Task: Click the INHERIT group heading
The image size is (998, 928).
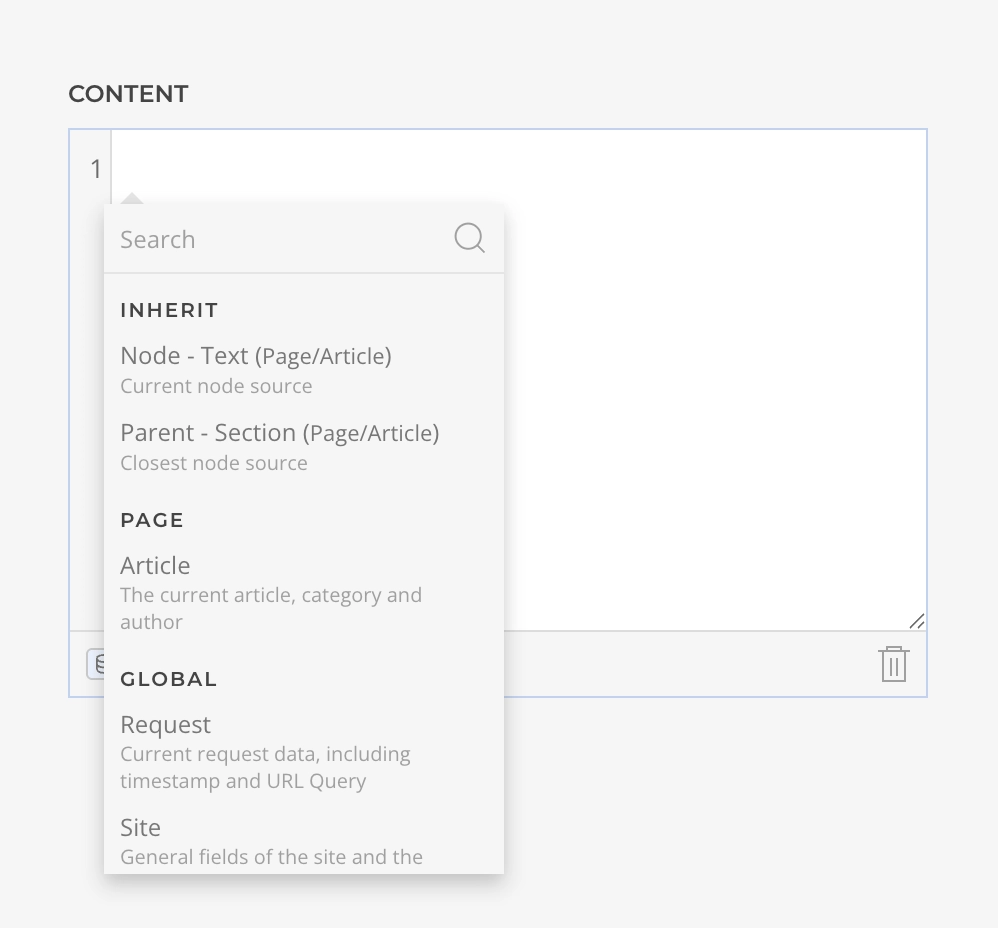Action: click(169, 310)
